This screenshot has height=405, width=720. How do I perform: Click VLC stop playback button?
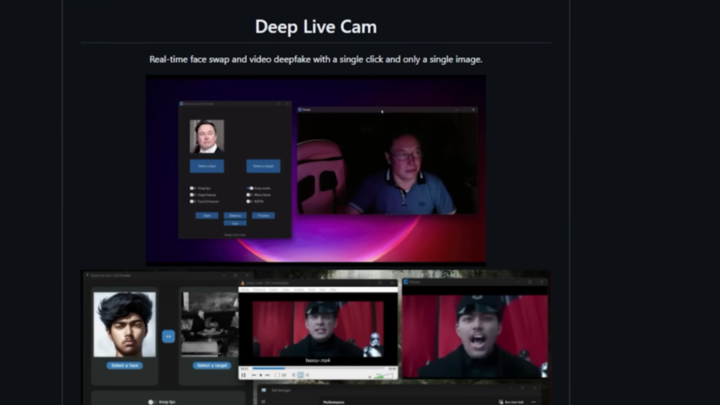pos(260,375)
